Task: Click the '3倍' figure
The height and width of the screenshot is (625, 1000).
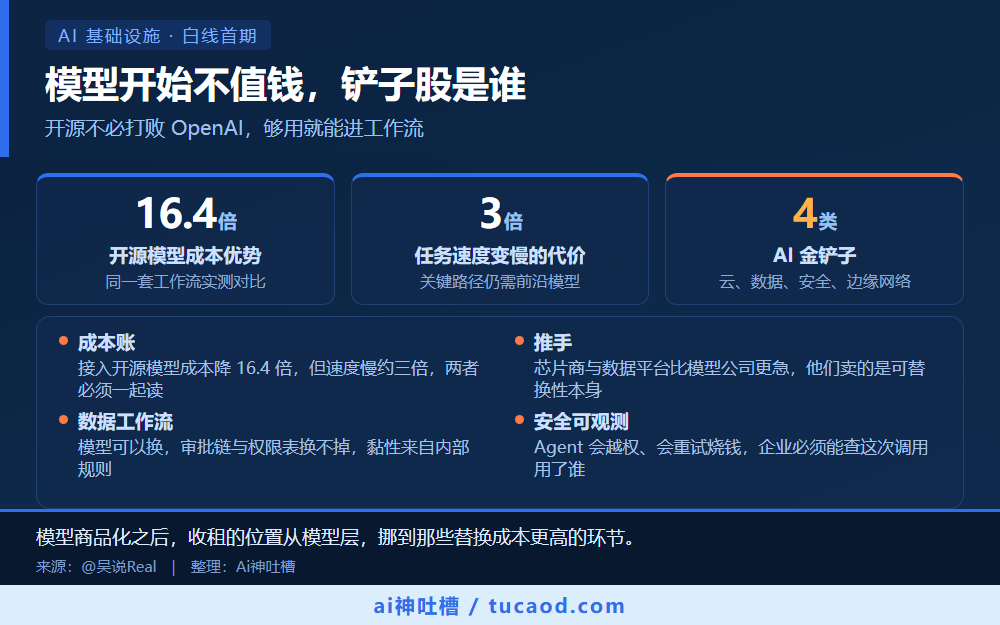Action: pos(501,214)
